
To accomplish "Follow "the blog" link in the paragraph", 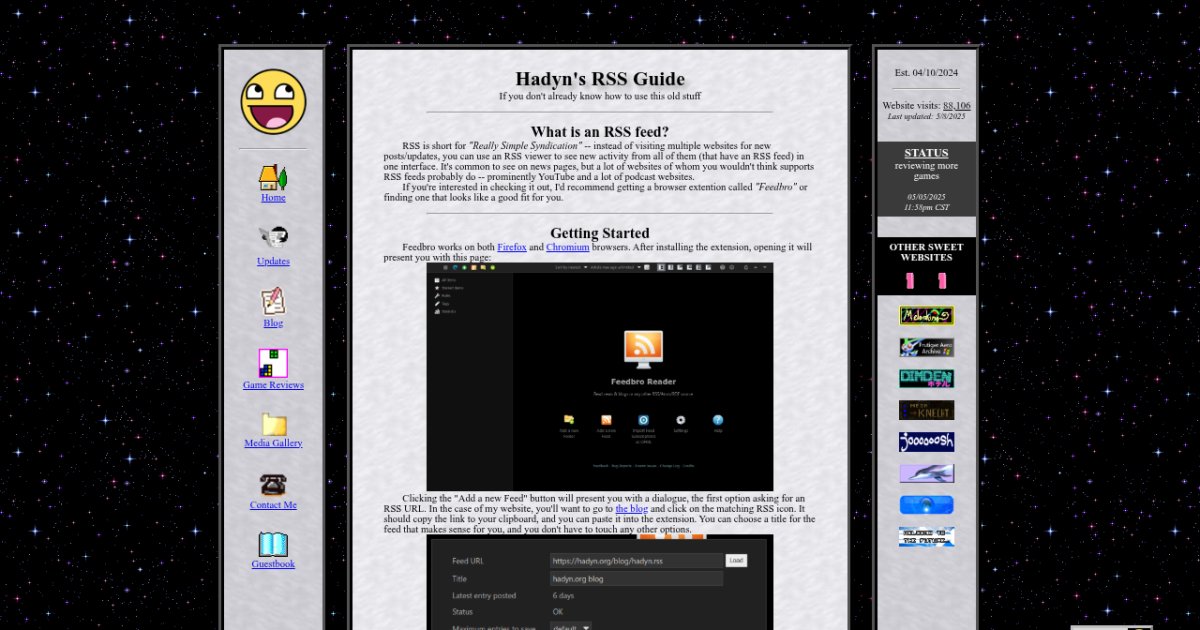I will tap(631, 508).
